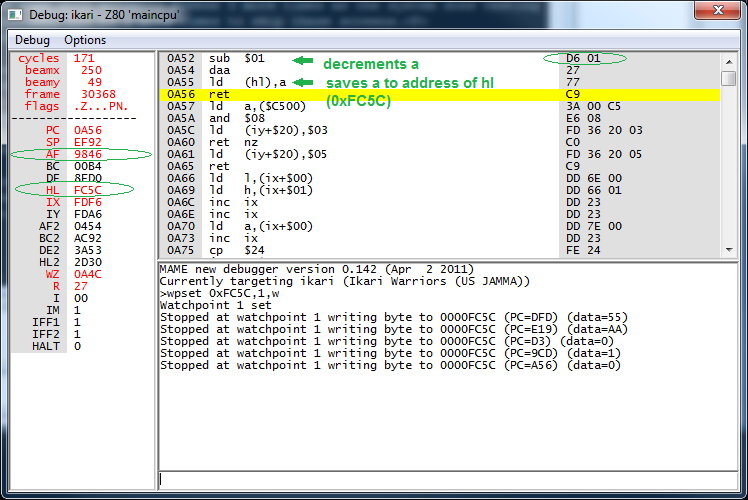Click the Currently targeting ikari line

(x=345, y=281)
